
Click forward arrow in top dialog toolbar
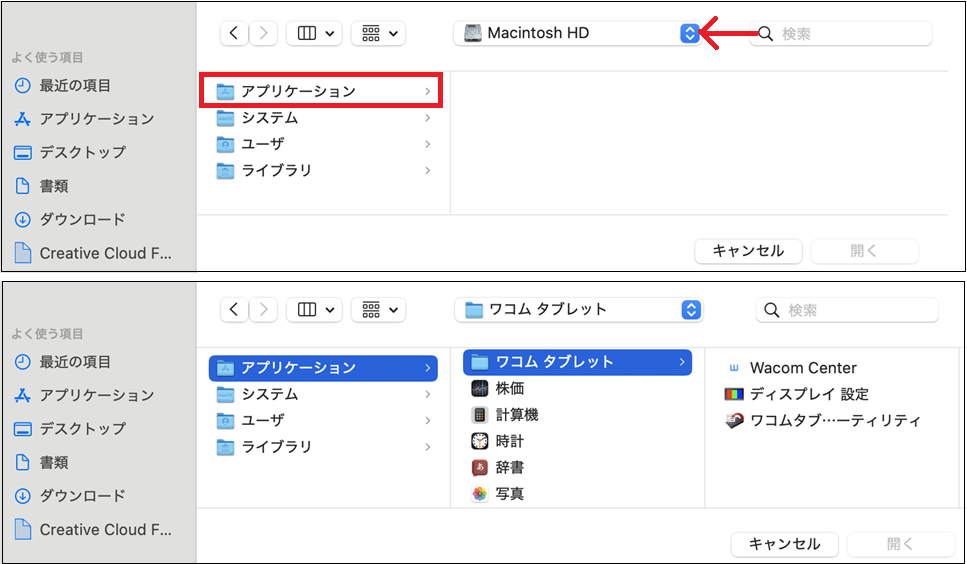click(x=264, y=33)
